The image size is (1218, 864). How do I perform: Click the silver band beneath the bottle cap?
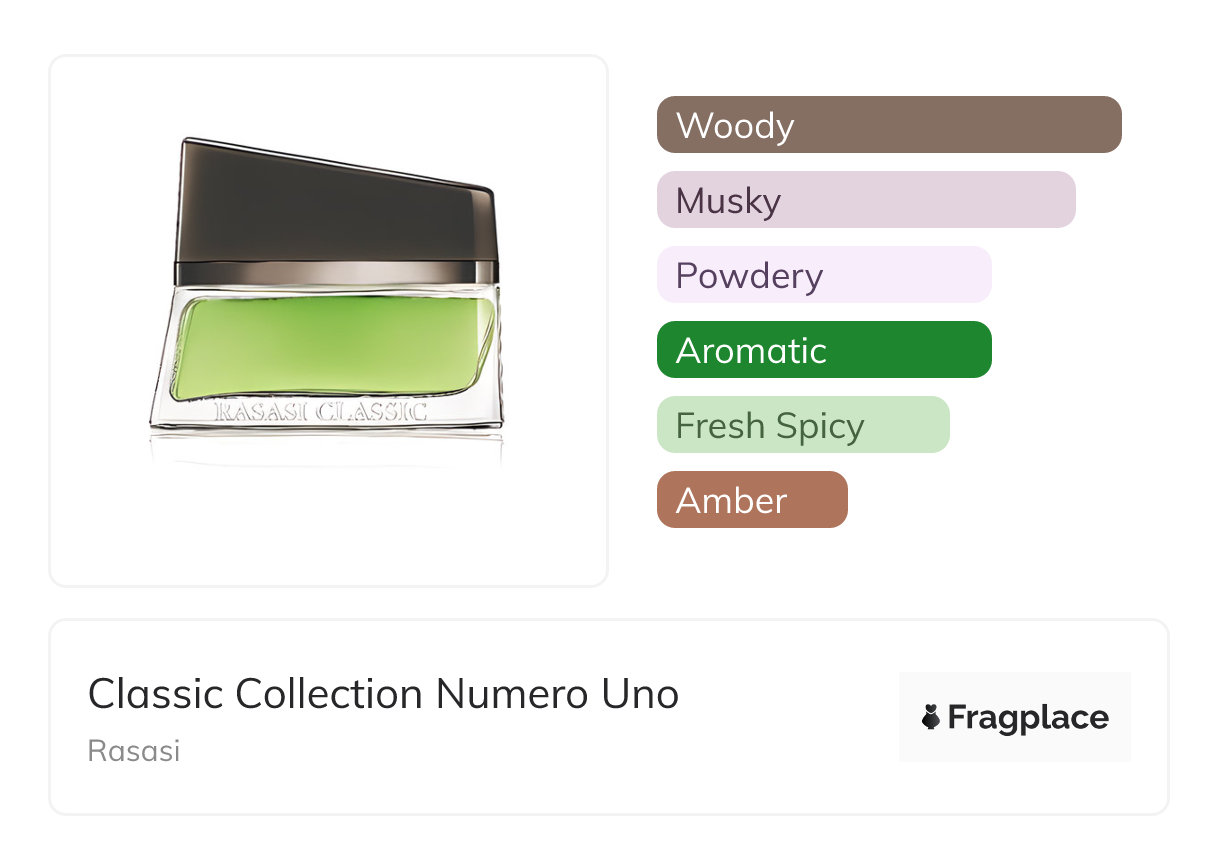coord(335,273)
